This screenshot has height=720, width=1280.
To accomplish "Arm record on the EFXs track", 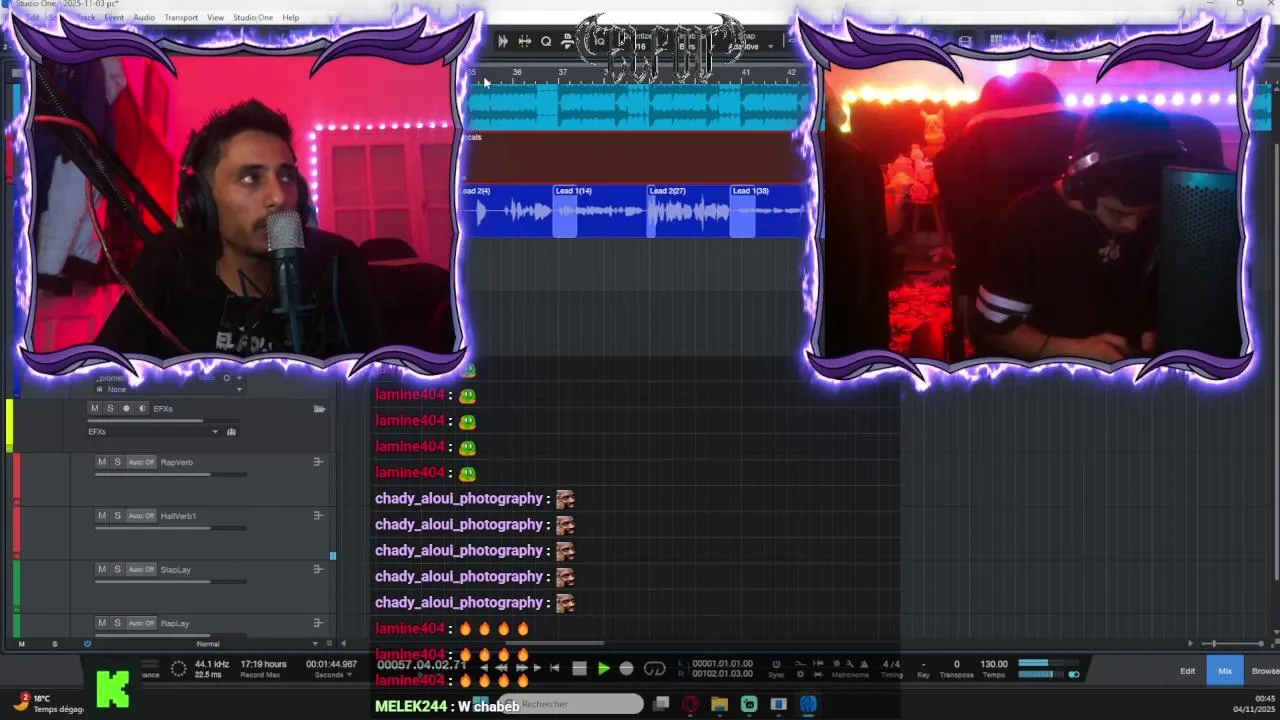I will coord(126,408).
